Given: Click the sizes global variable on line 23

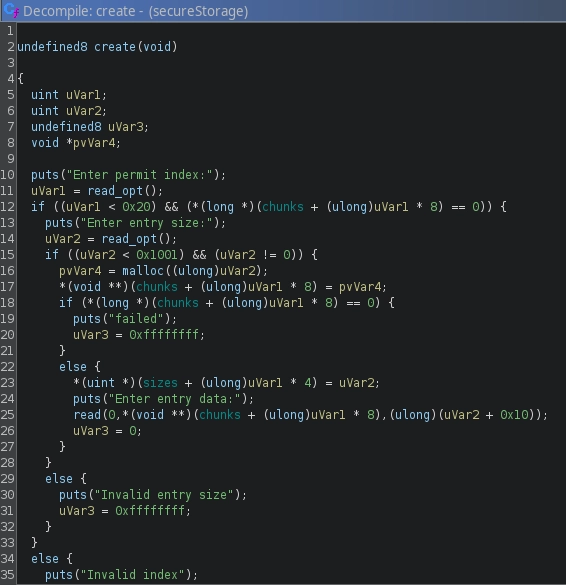Looking at the screenshot, I should click(160, 383).
